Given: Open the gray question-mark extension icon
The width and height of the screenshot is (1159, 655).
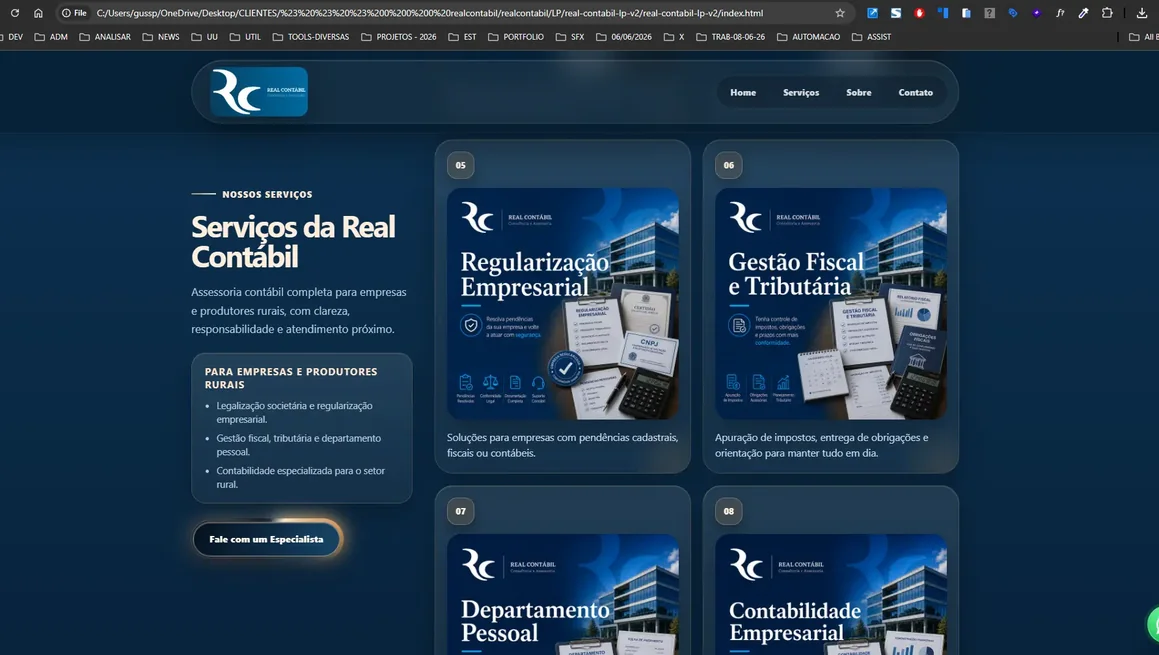Looking at the screenshot, I should coord(990,13).
